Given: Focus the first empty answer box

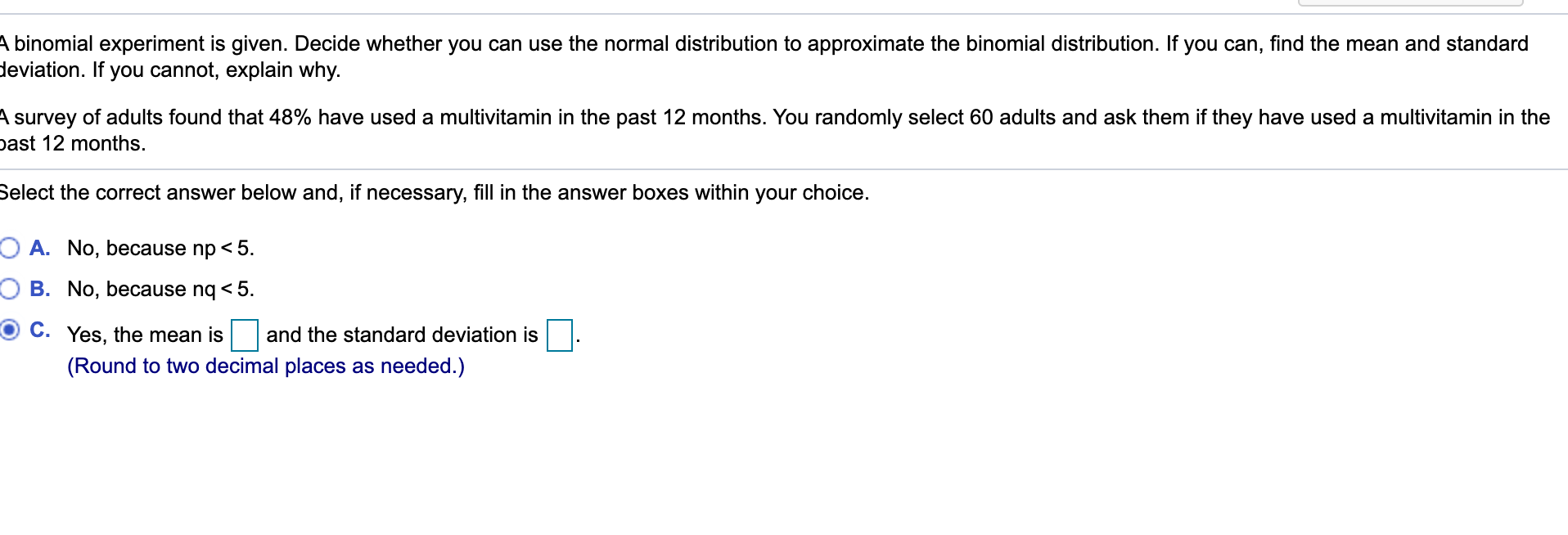Looking at the screenshot, I should pos(244,335).
